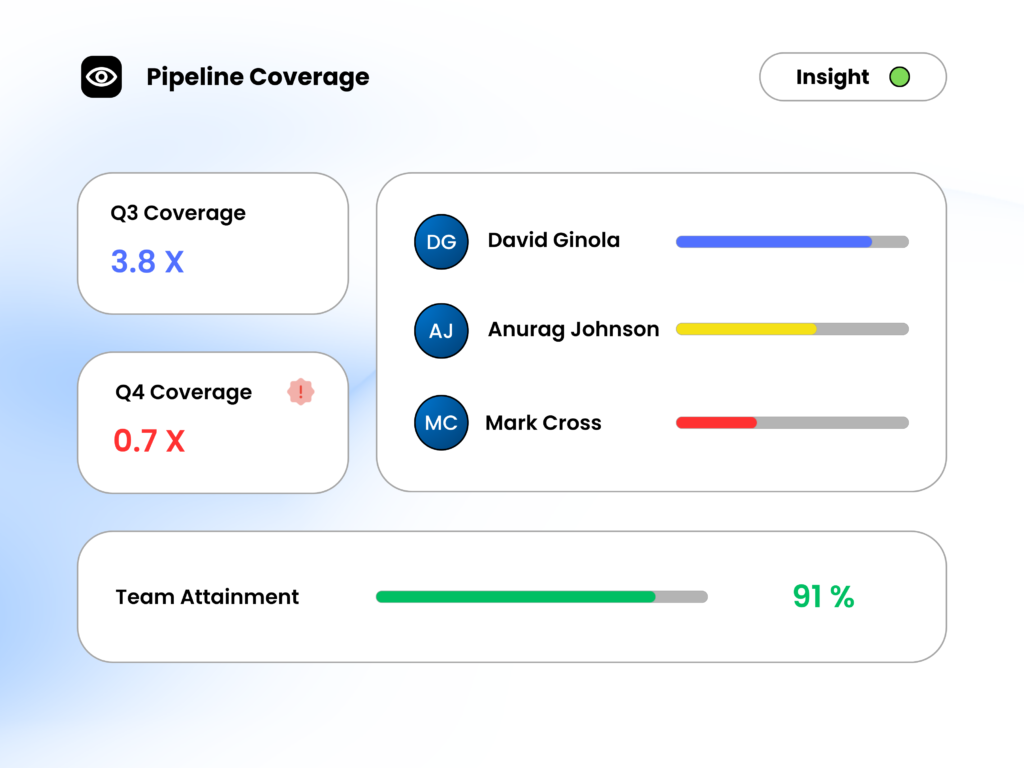Click the 3.8 X coverage value
The height and width of the screenshot is (768, 1024).
click(x=147, y=262)
